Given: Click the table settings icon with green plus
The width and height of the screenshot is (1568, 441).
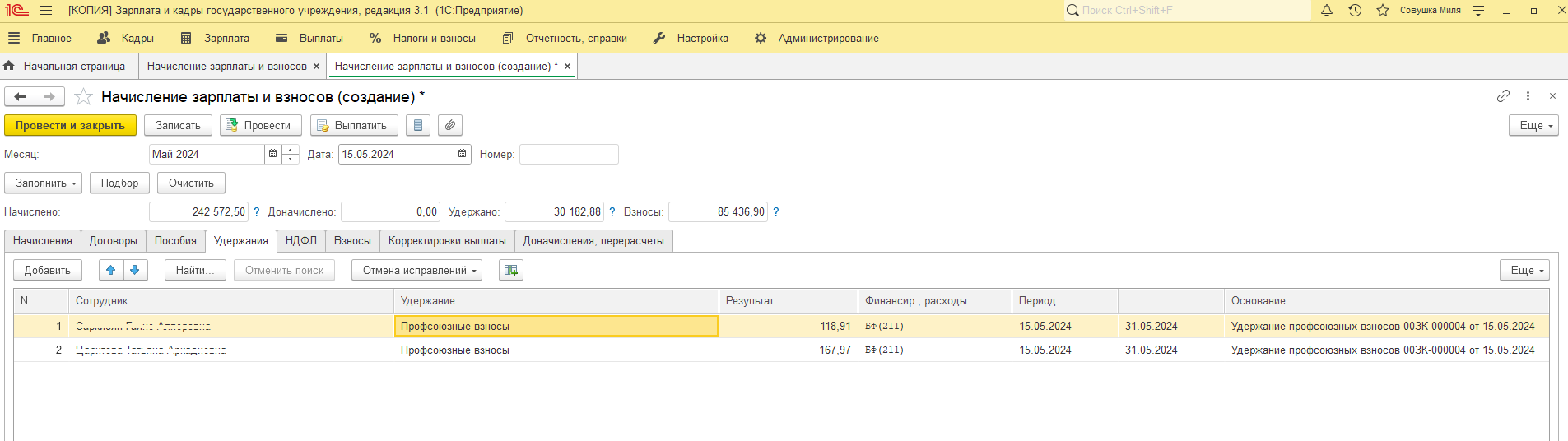Looking at the screenshot, I should [x=511, y=270].
